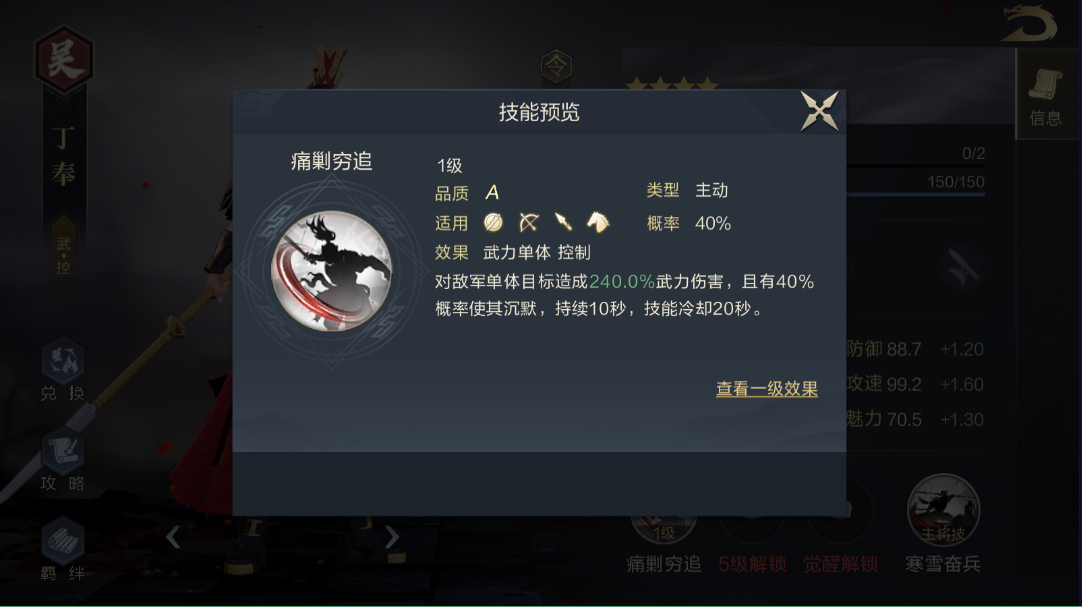Select the bow archer troop icon
Viewport: 1082px width, 607px height.
pyautogui.click(x=529, y=222)
